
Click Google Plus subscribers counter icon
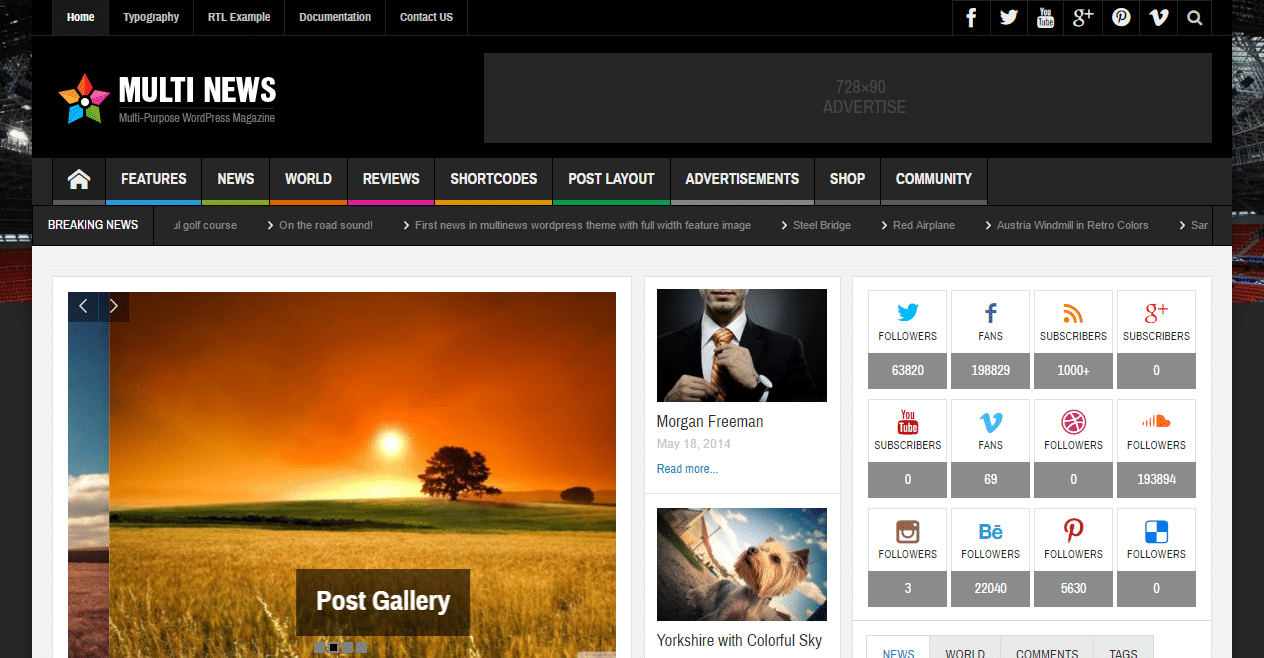1156,312
